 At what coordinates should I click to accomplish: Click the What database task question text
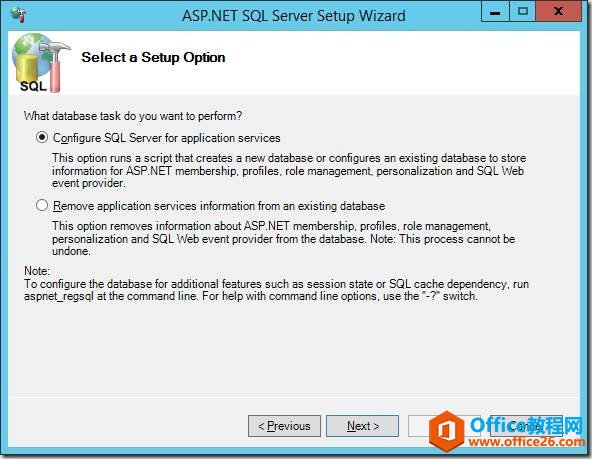(x=133, y=116)
